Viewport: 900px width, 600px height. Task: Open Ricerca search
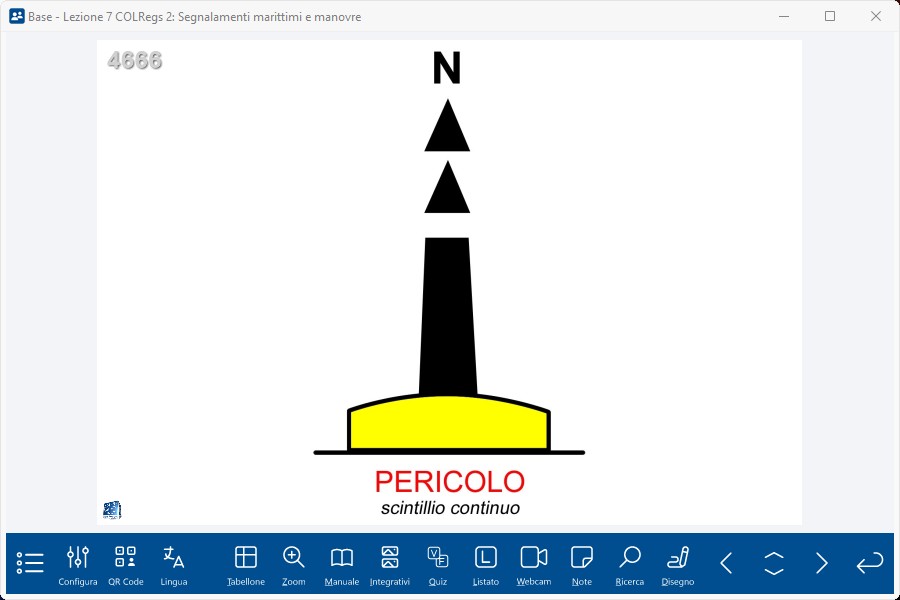630,564
